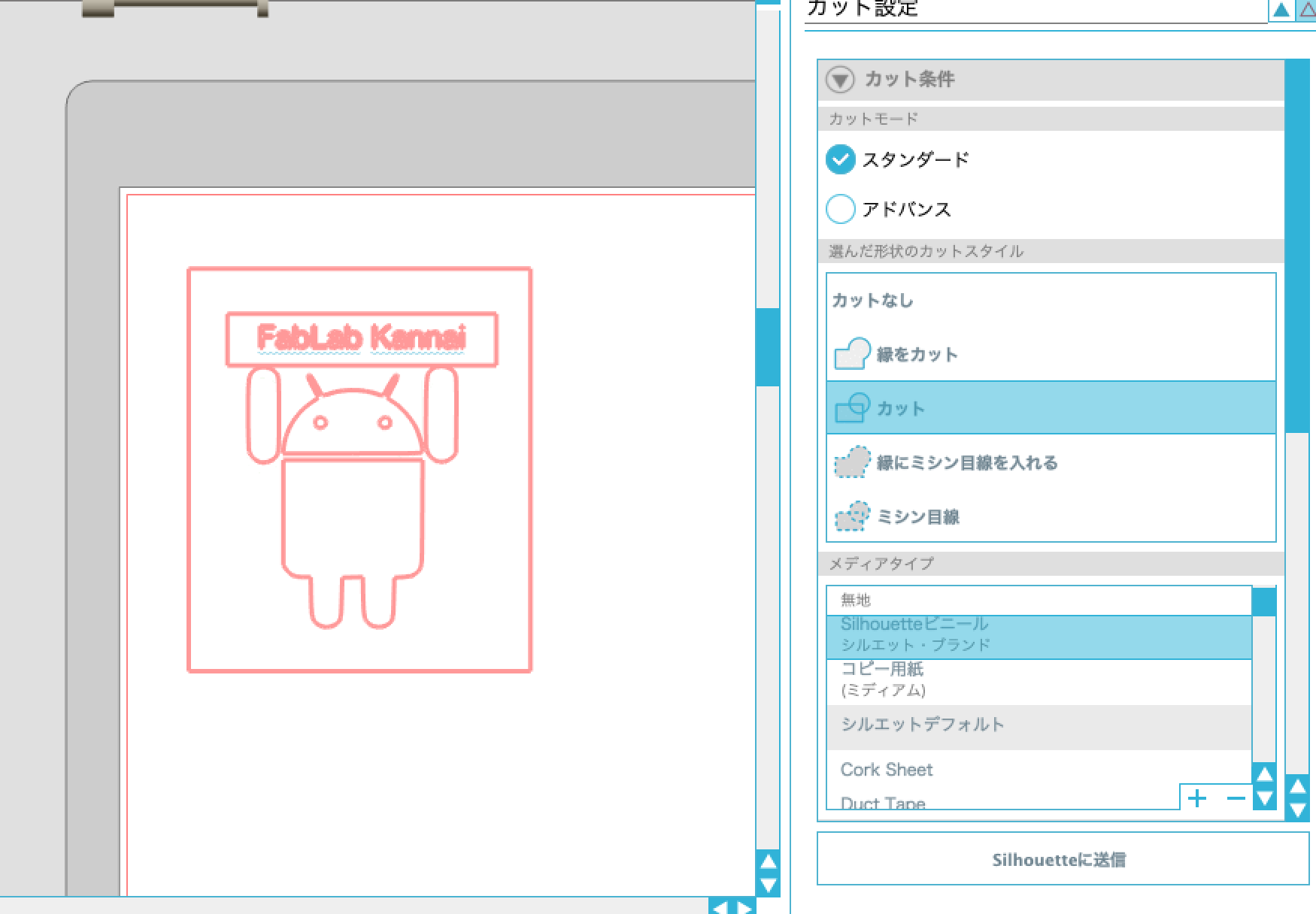Click the media type list scrollbar thumb
The width and height of the screenshot is (1316, 914).
(1264, 602)
